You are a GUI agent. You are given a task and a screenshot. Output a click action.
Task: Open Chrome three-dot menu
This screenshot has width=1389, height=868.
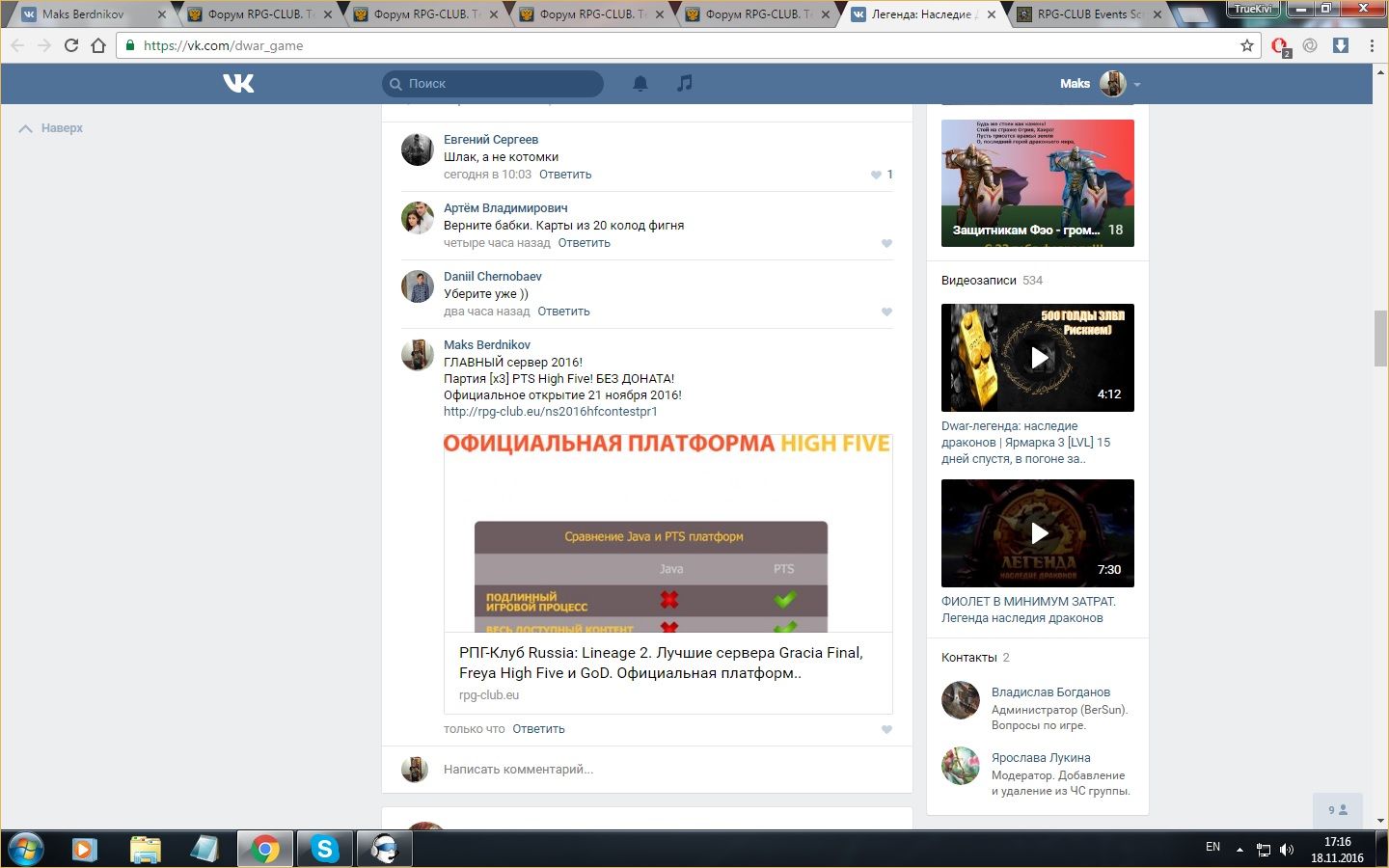point(1372,45)
